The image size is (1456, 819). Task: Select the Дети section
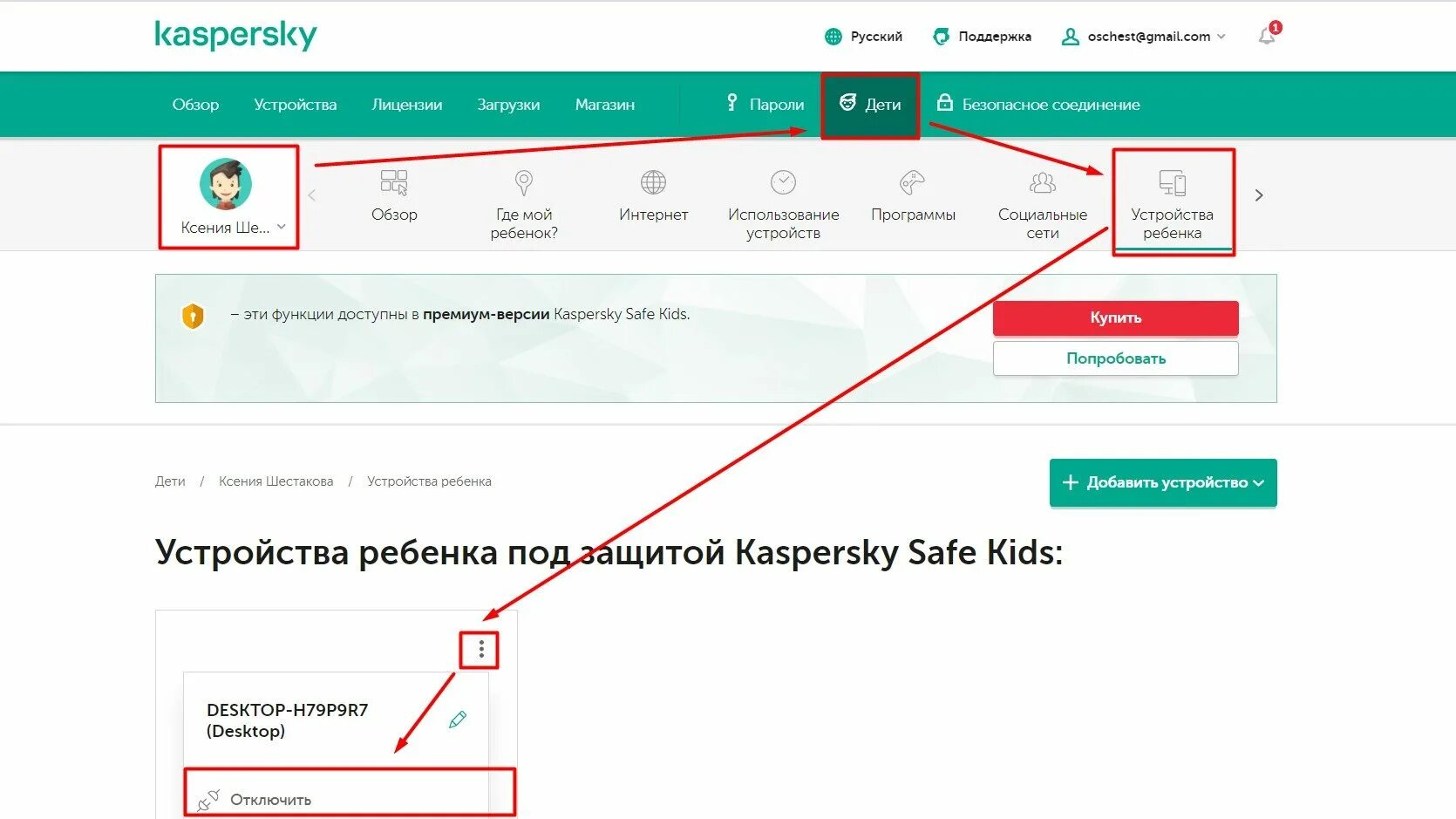(x=870, y=105)
